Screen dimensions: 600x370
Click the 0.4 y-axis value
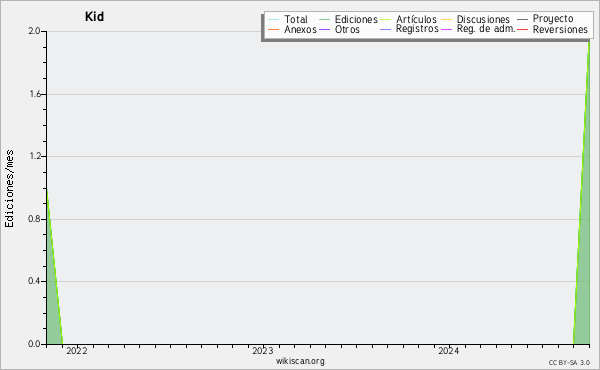[35, 281]
